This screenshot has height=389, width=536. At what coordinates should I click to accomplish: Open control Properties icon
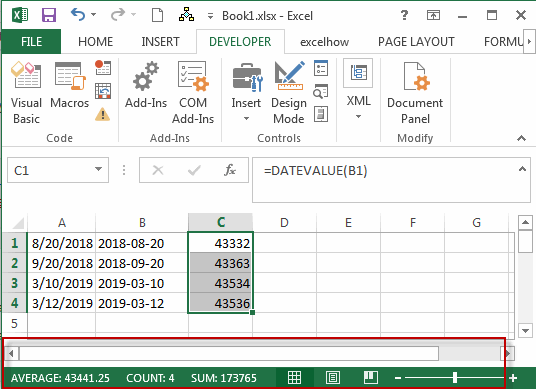[321, 68]
